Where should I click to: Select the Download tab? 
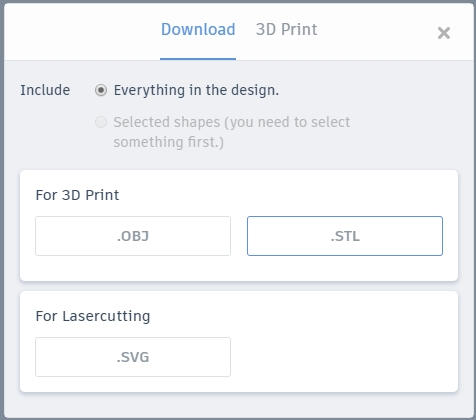(198, 29)
